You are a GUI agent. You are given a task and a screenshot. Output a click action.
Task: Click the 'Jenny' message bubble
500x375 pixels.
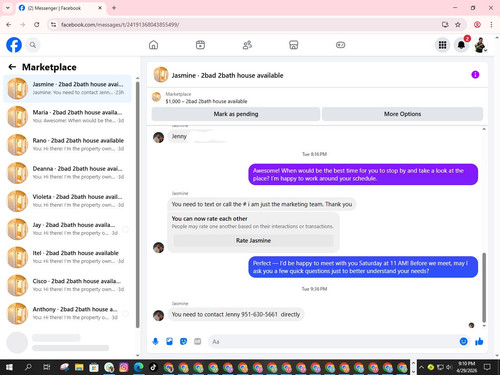click(179, 136)
